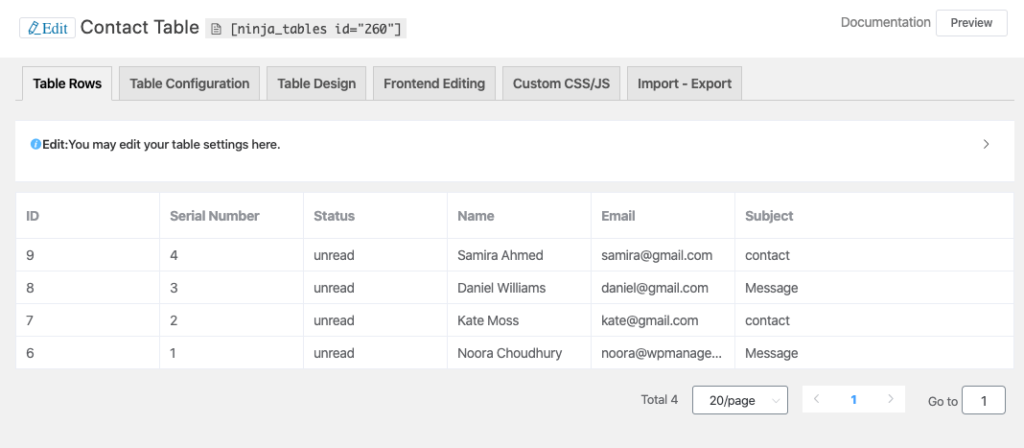Go to previous page arrow in pagination
Screen dimensions: 1024x448
coord(817,399)
